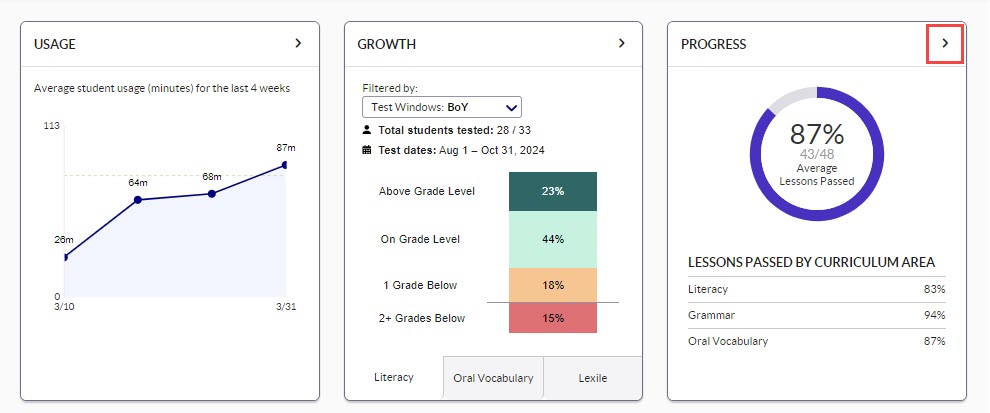Select the Above Grade Level 23% bar

[x=553, y=191]
